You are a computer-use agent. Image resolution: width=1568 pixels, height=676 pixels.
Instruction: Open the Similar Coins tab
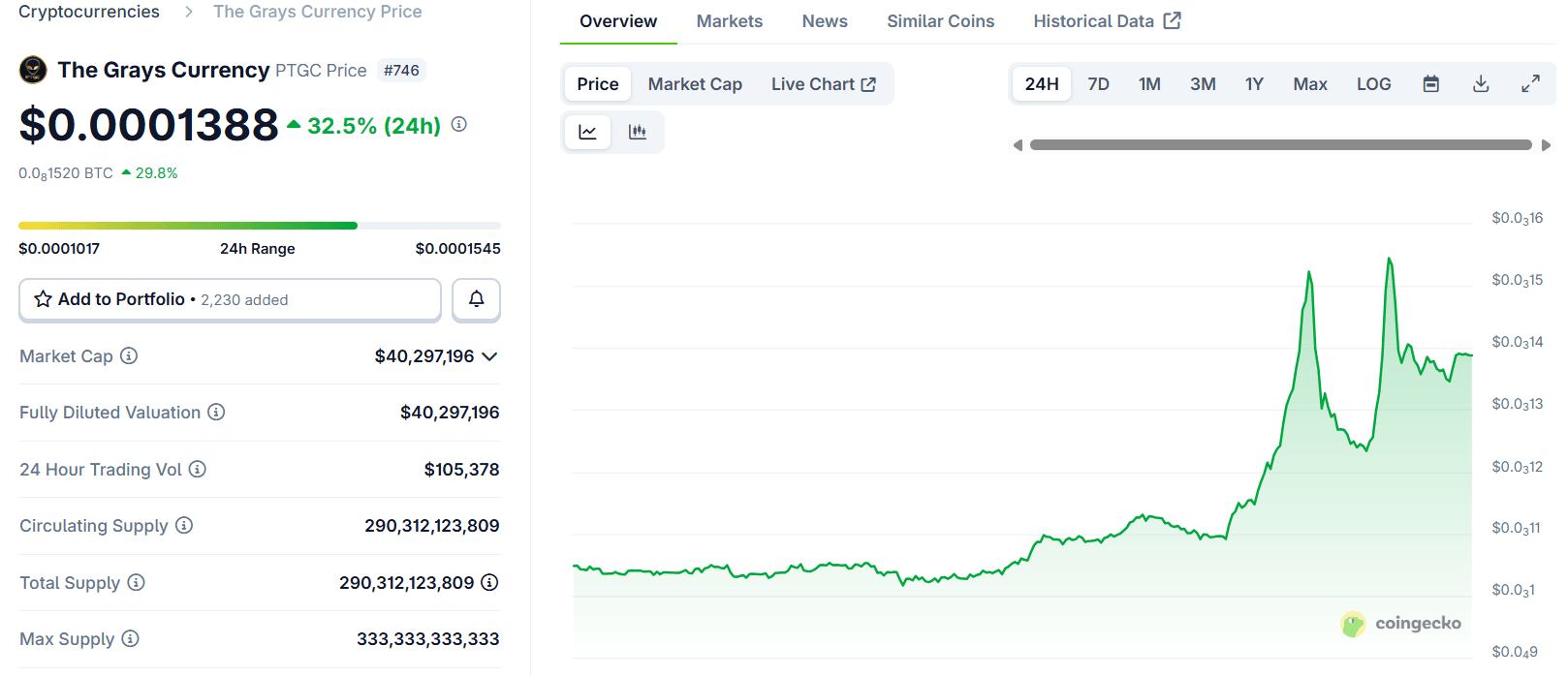click(x=940, y=21)
